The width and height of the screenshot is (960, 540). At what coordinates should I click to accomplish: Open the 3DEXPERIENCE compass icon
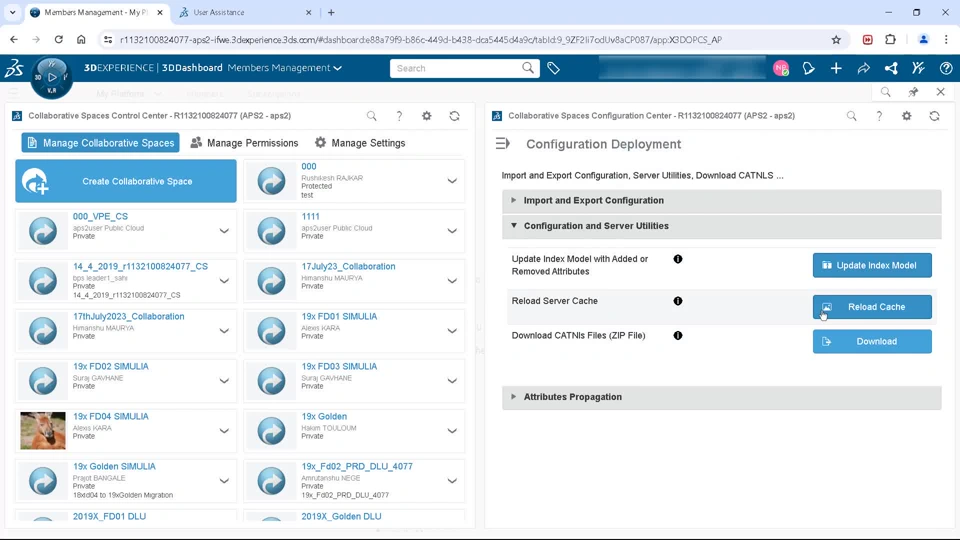point(52,77)
